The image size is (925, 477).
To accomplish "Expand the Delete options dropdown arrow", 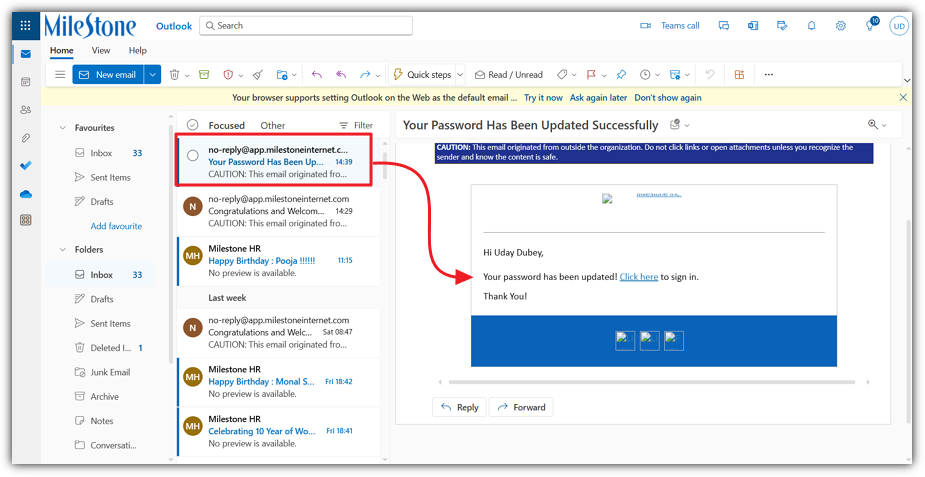I will click(x=187, y=75).
